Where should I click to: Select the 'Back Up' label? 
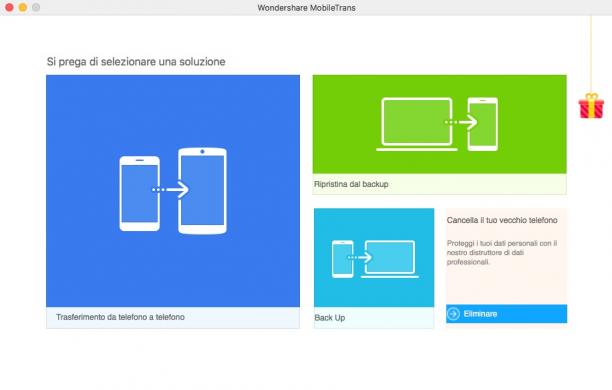click(330, 317)
